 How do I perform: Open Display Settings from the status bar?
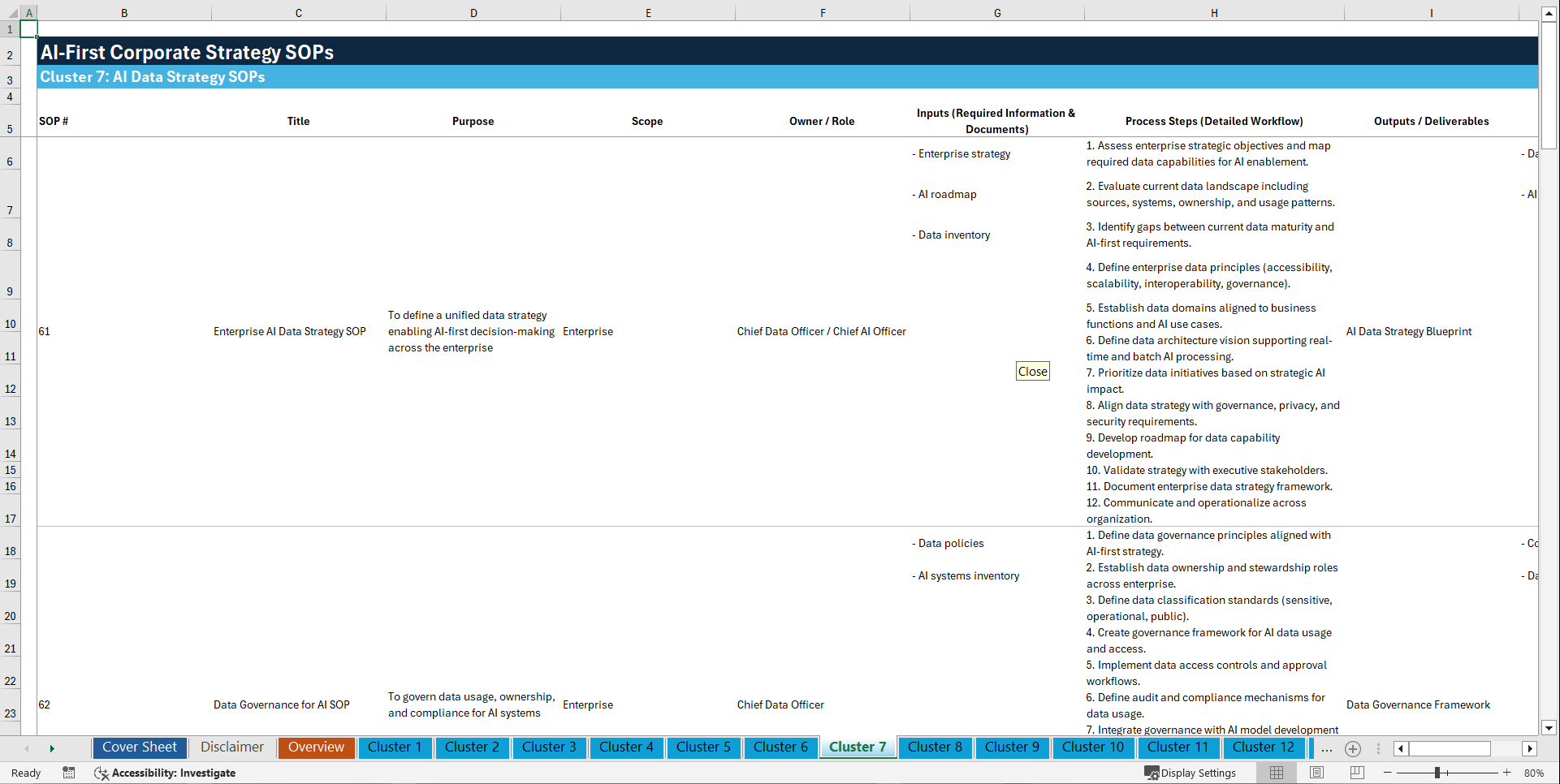pyautogui.click(x=1191, y=773)
